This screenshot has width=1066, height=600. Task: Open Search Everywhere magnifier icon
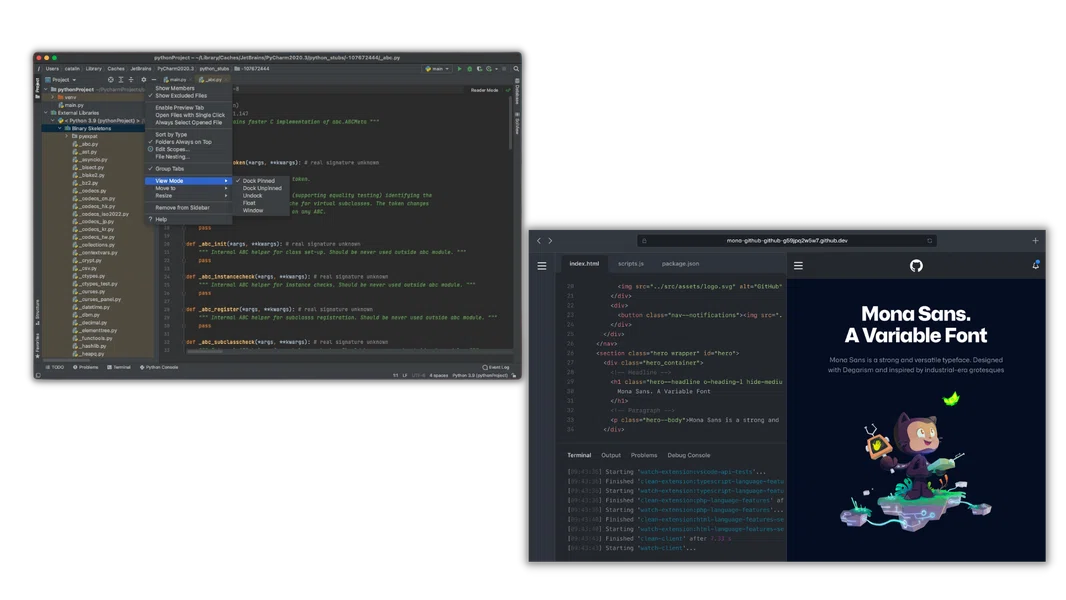click(516, 69)
